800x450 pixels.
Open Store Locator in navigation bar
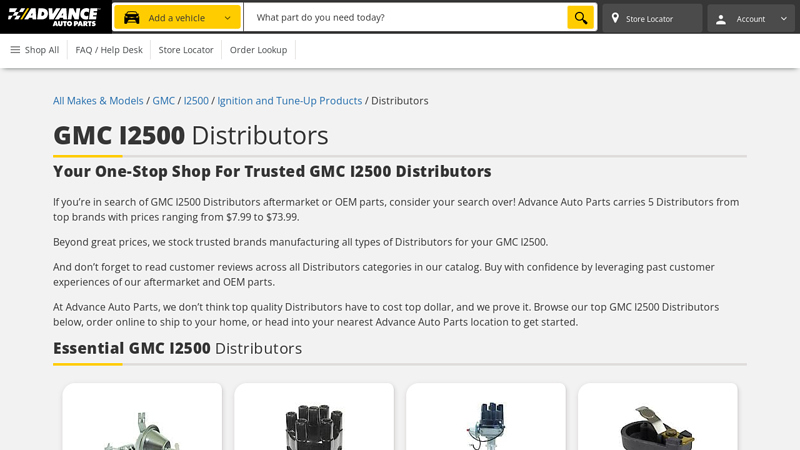click(x=186, y=50)
